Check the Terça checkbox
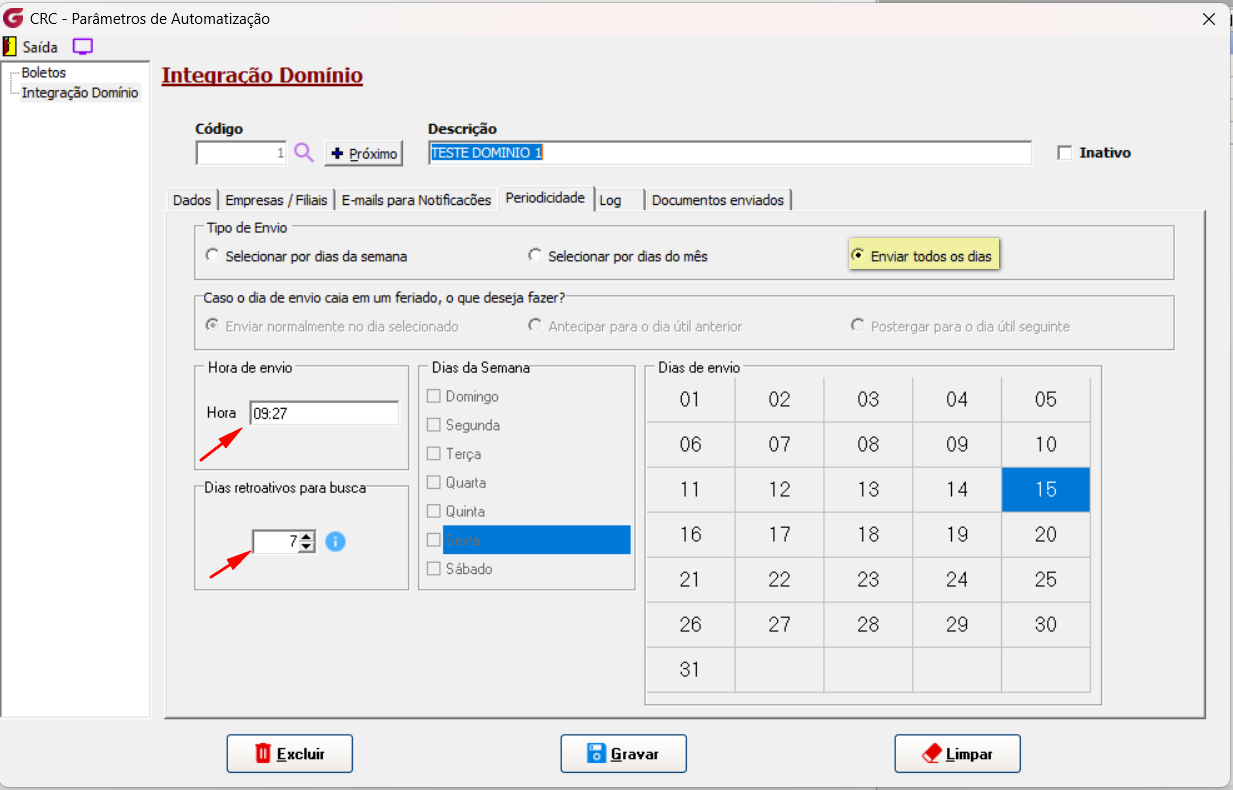Screen dimensions: 1233x790 click(434, 454)
